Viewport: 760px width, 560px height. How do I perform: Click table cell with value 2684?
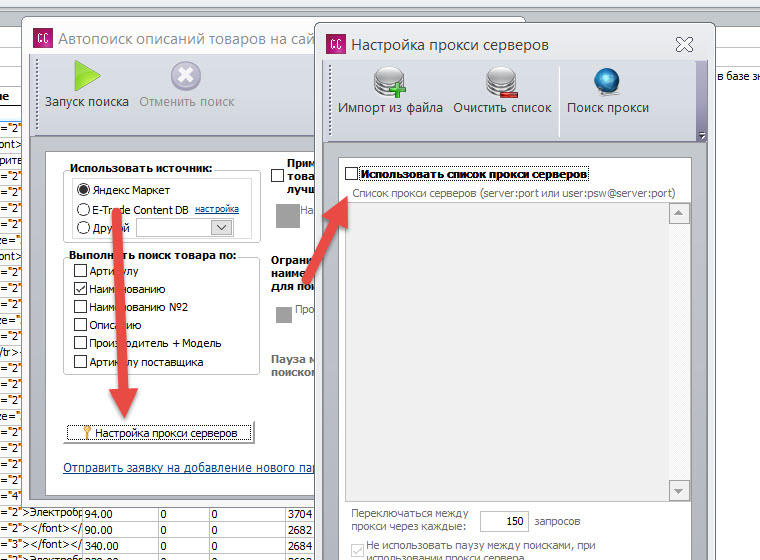[x=300, y=546]
